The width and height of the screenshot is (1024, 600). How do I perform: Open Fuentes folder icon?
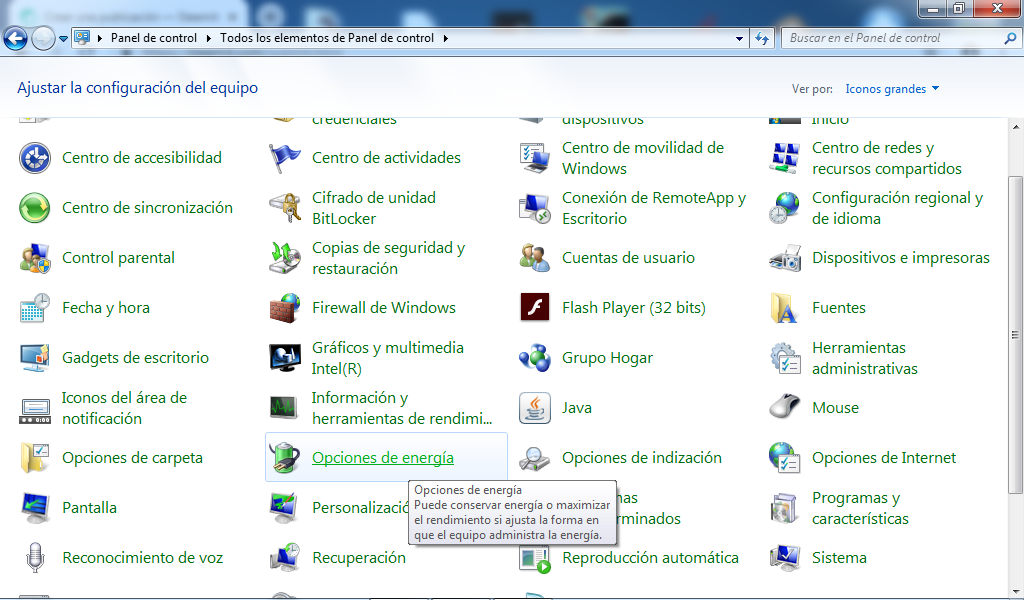click(785, 308)
